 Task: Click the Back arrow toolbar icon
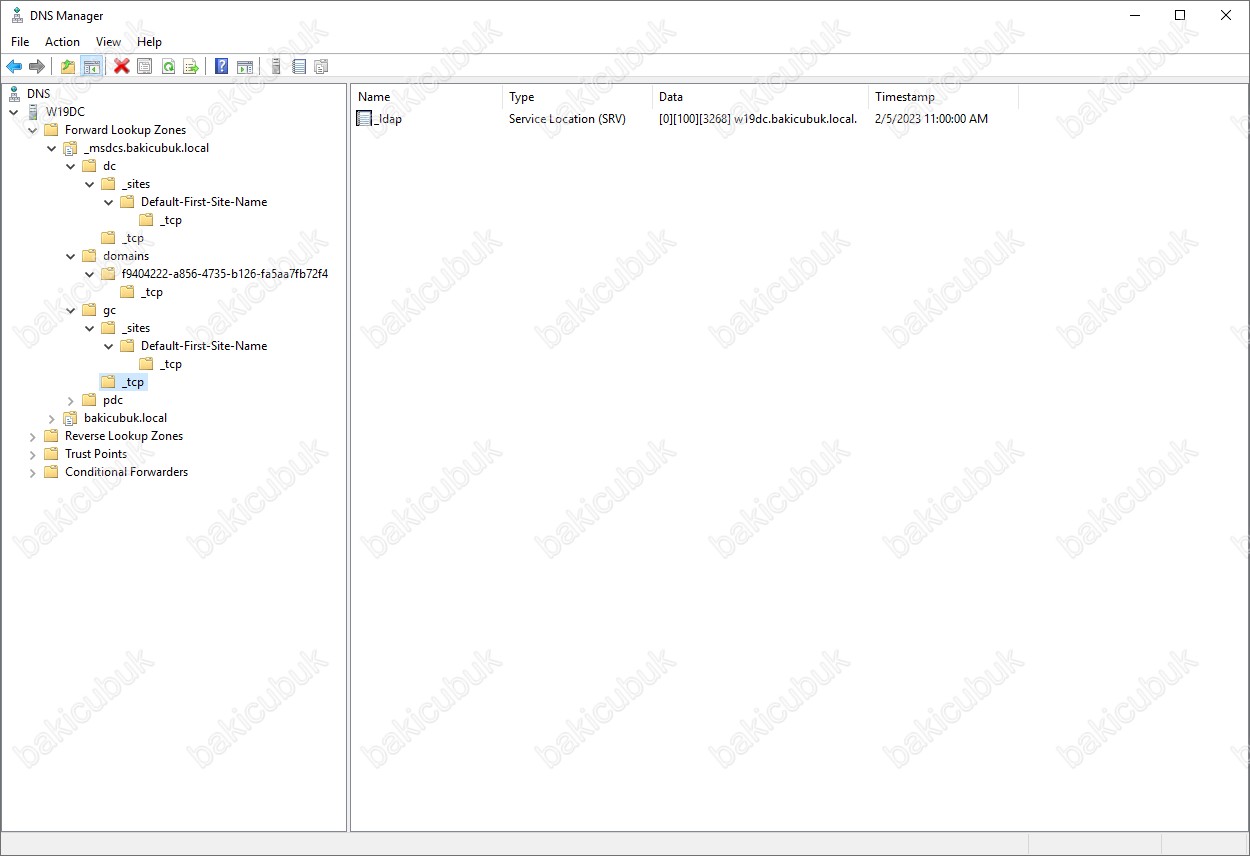click(14, 67)
